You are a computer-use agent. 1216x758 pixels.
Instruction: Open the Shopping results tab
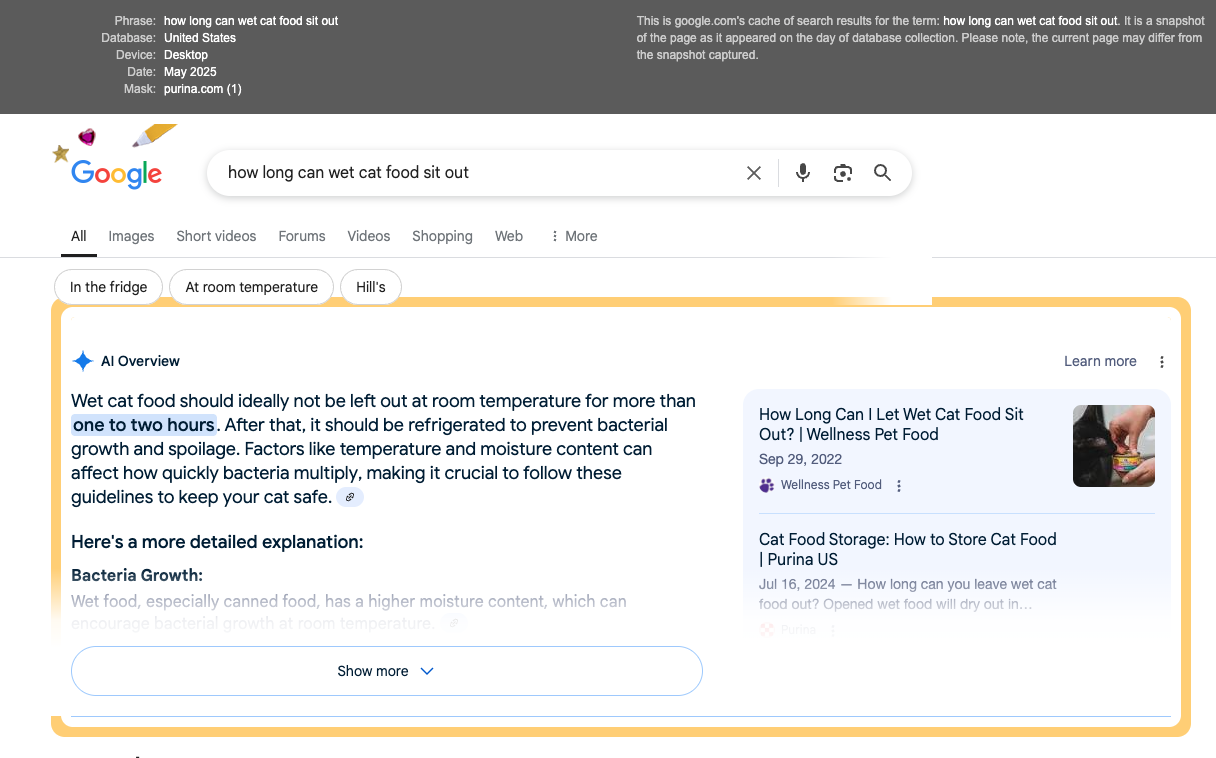click(x=441, y=236)
